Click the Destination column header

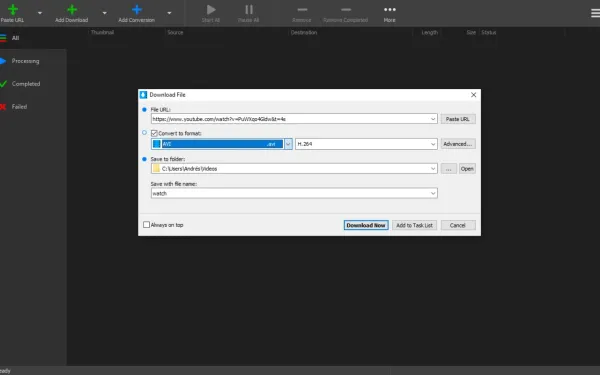[x=304, y=33]
